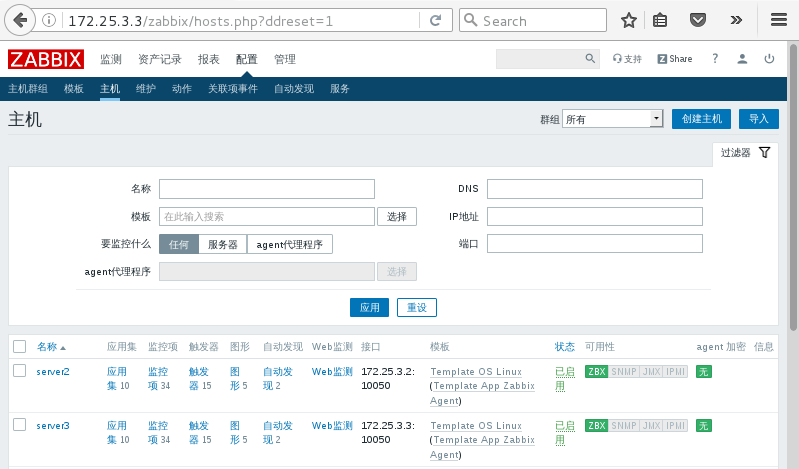Open help via the question mark icon

pyautogui.click(x=715, y=59)
